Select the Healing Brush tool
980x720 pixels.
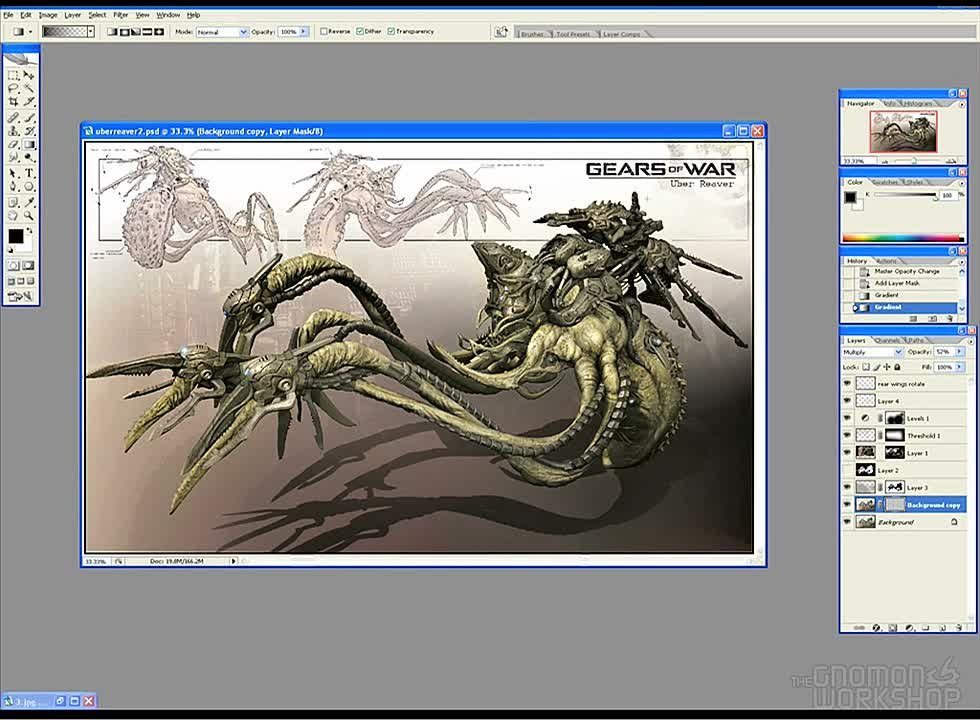coord(13,118)
